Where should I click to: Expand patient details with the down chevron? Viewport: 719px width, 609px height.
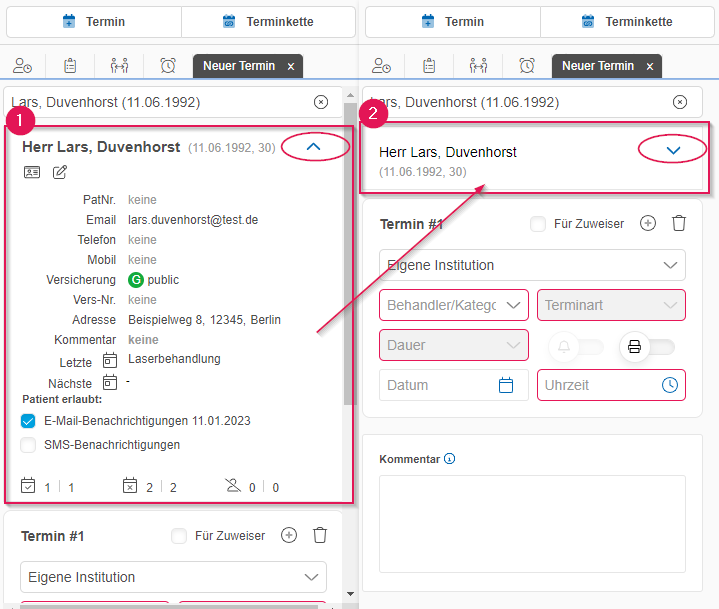pos(673,150)
